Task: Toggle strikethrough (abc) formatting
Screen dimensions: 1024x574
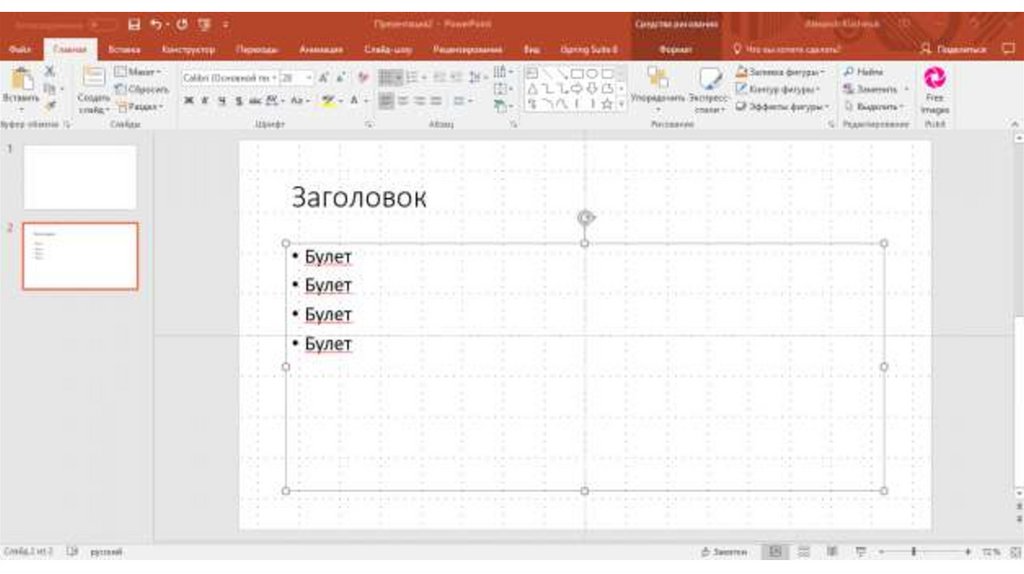Action: tap(255, 101)
